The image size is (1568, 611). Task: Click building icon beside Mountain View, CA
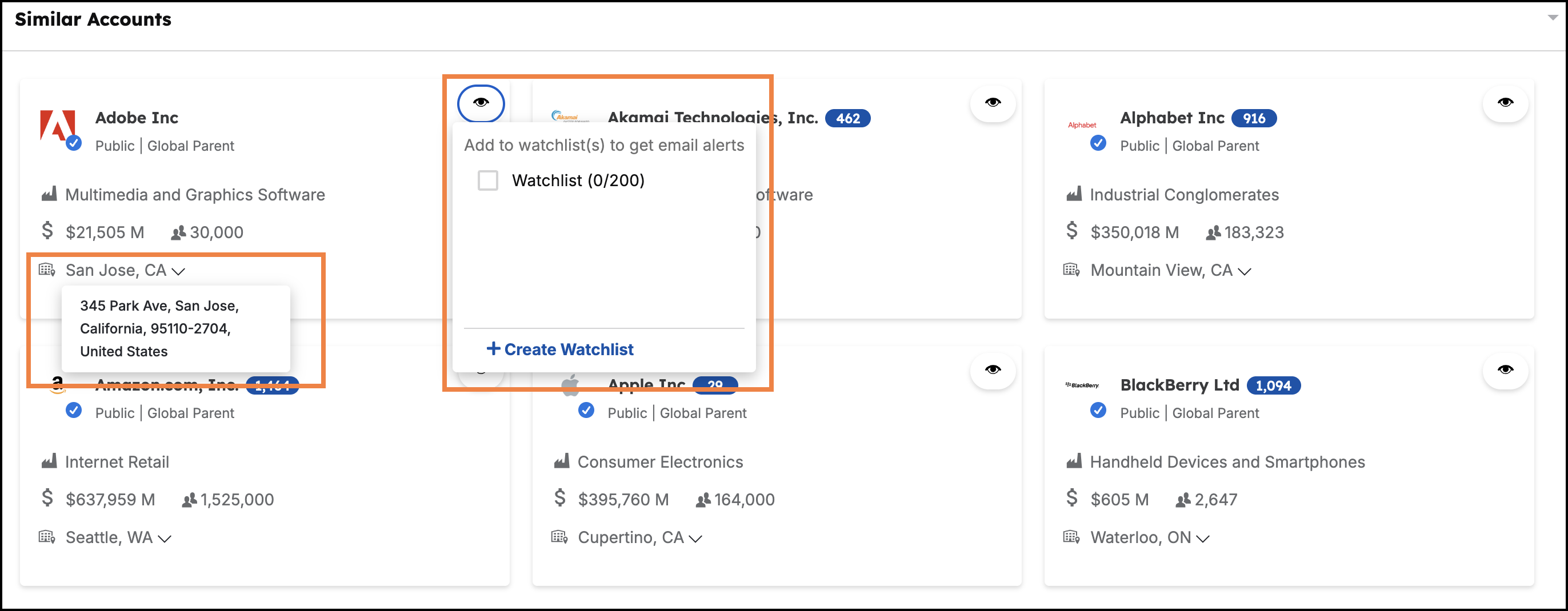click(1071, 269)
